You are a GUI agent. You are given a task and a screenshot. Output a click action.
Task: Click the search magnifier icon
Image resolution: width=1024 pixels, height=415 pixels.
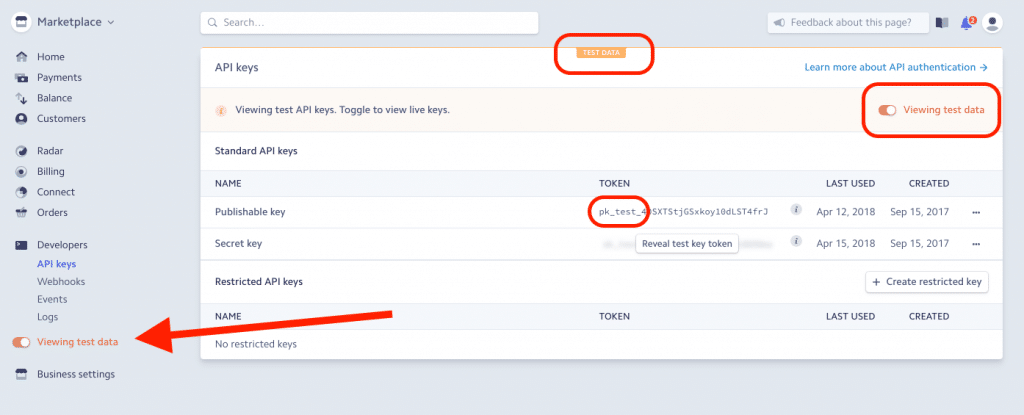[212, 22]
